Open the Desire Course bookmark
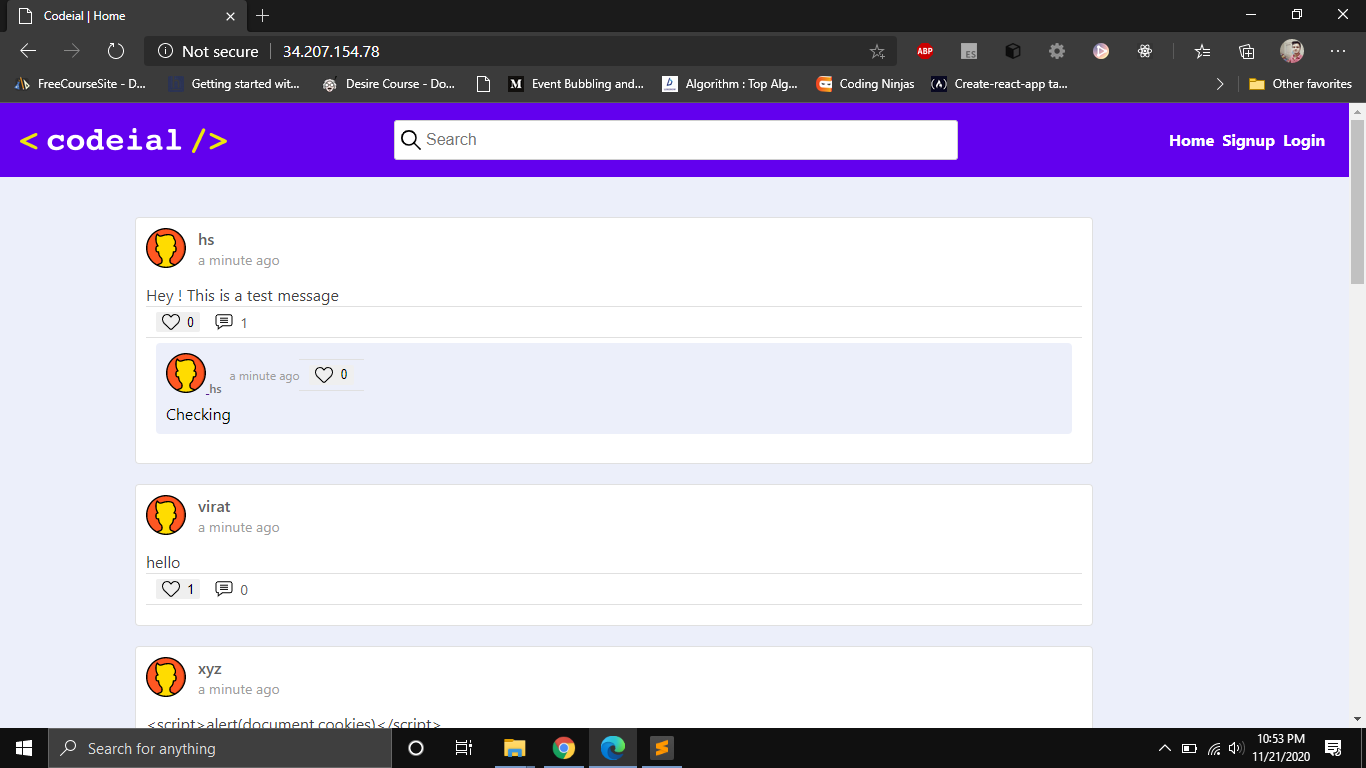Screen dimensions: 1366x768 pyautogui.click(x=389, y=84)
